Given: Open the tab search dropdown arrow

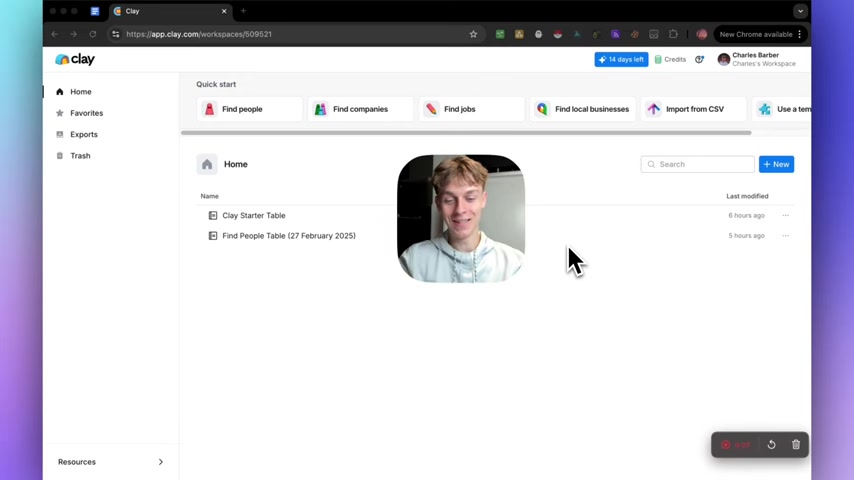Looking at the screenshot, I should click(800, 11).
